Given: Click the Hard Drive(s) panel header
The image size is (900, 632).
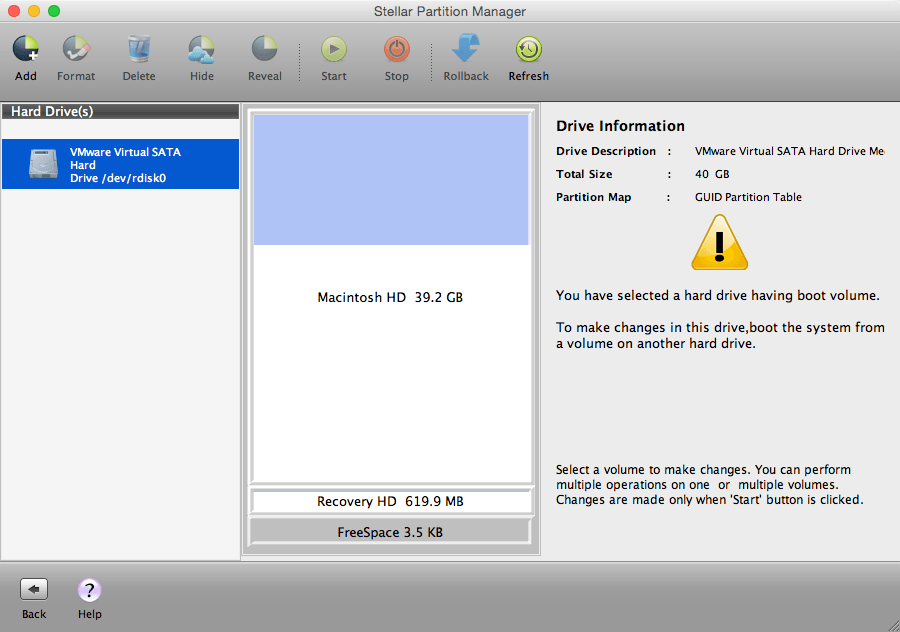Looking at the screenshot, I should pos(121,111).
